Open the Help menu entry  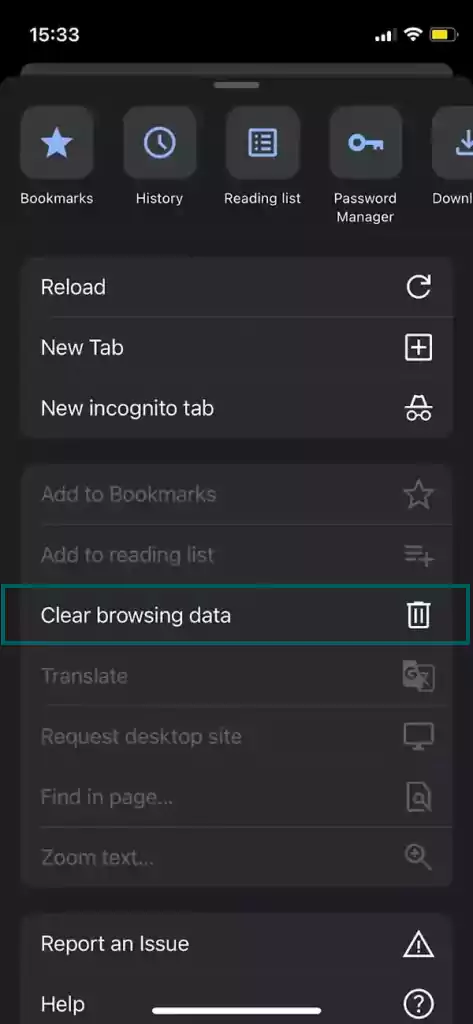(236, 1002)
